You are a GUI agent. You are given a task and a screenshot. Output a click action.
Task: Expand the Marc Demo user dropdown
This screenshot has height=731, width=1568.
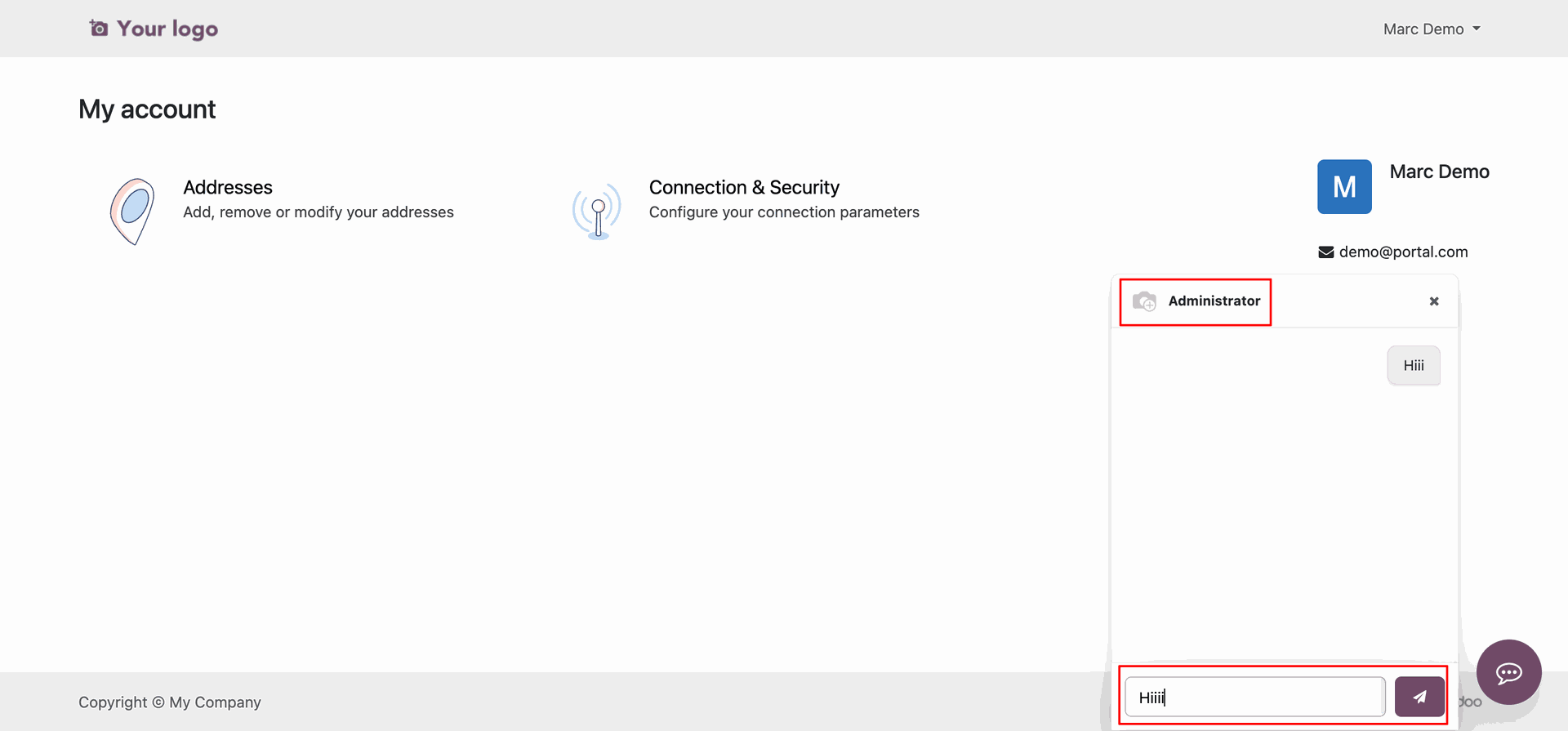[x=1432, y=29]
